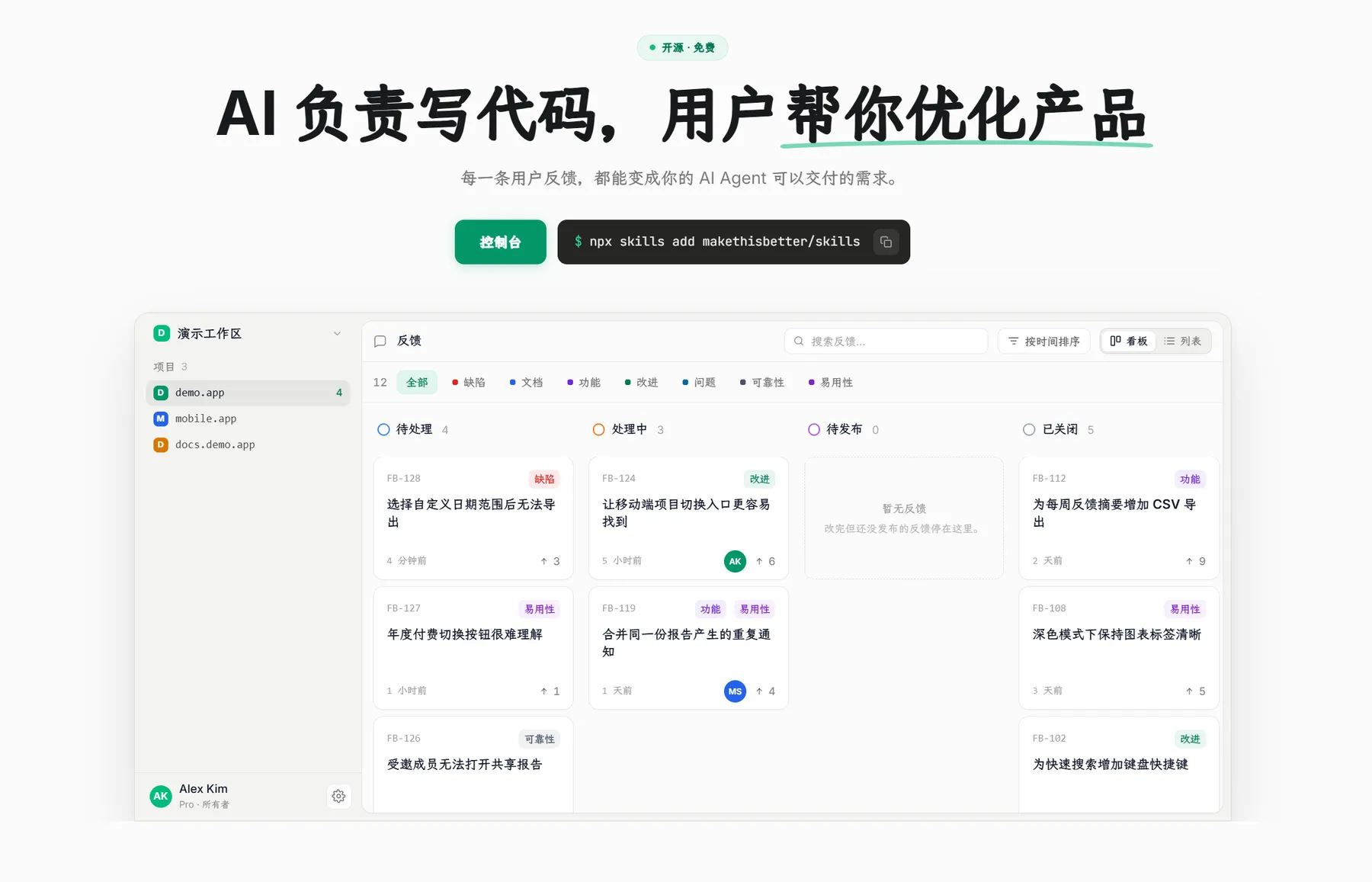The width and height of the screenshot is (1372, 882).
Task: Click the 功能 label on FB-112
Action: point(1190,479)
